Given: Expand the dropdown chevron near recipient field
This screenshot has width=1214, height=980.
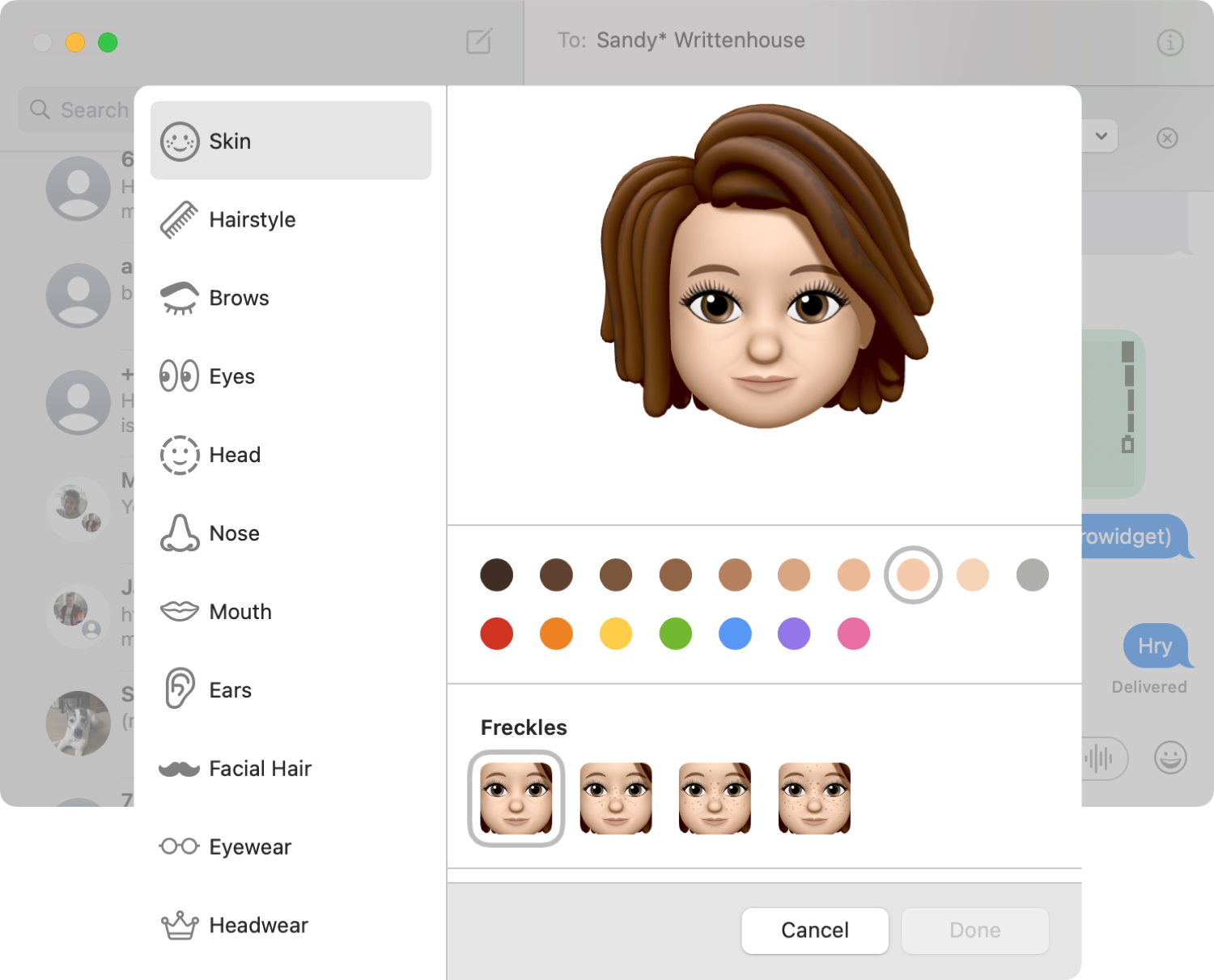Looking at the screenshot, I should tap(1101, 136).
